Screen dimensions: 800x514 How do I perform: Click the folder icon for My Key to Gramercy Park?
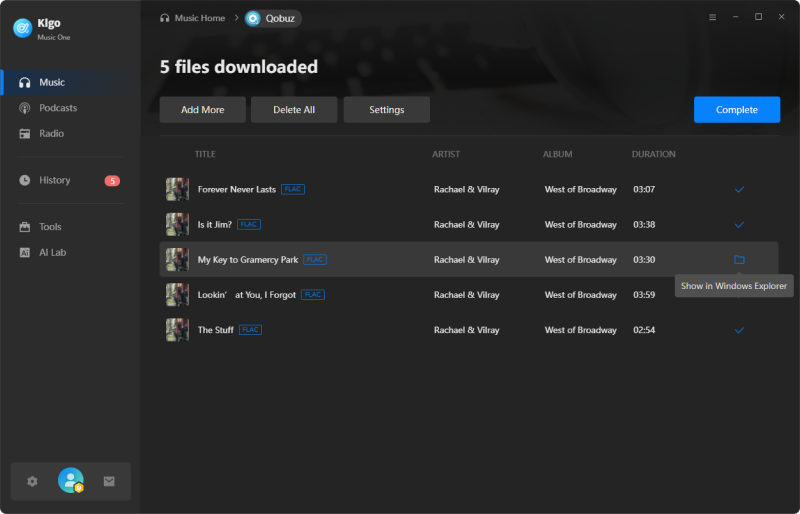[739, 259]
